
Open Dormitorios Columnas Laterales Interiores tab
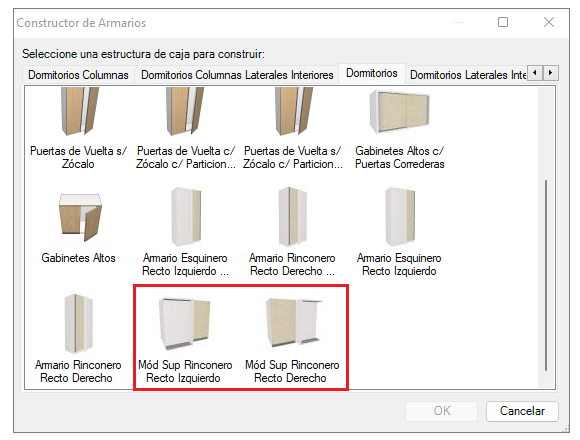237,75
